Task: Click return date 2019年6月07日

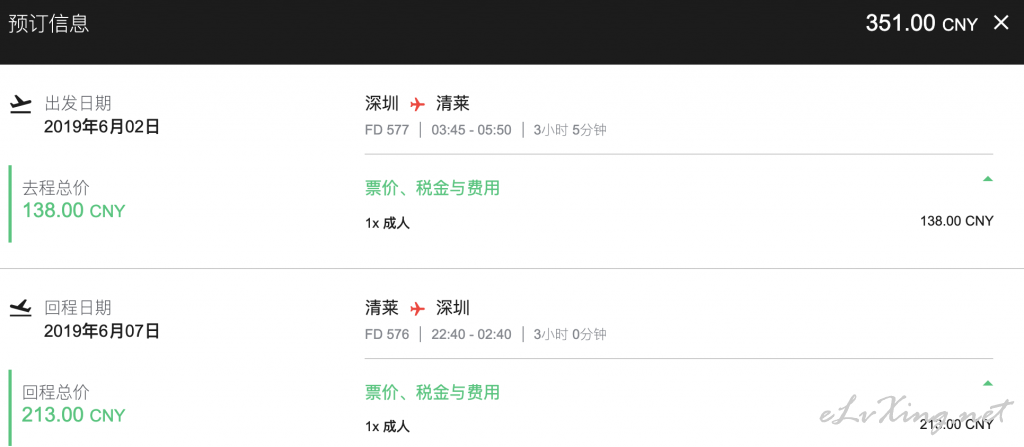Action: [x=102, y=331]
